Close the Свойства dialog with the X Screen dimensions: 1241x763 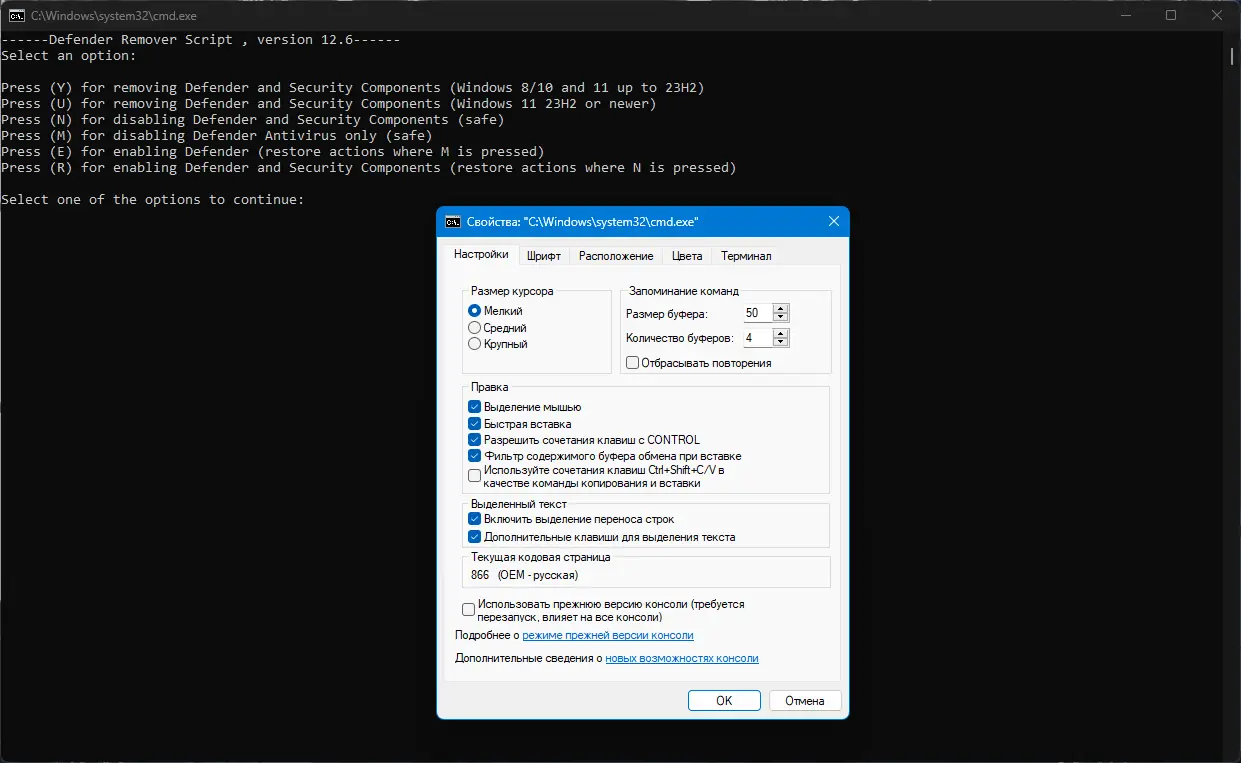pos(833,222)
